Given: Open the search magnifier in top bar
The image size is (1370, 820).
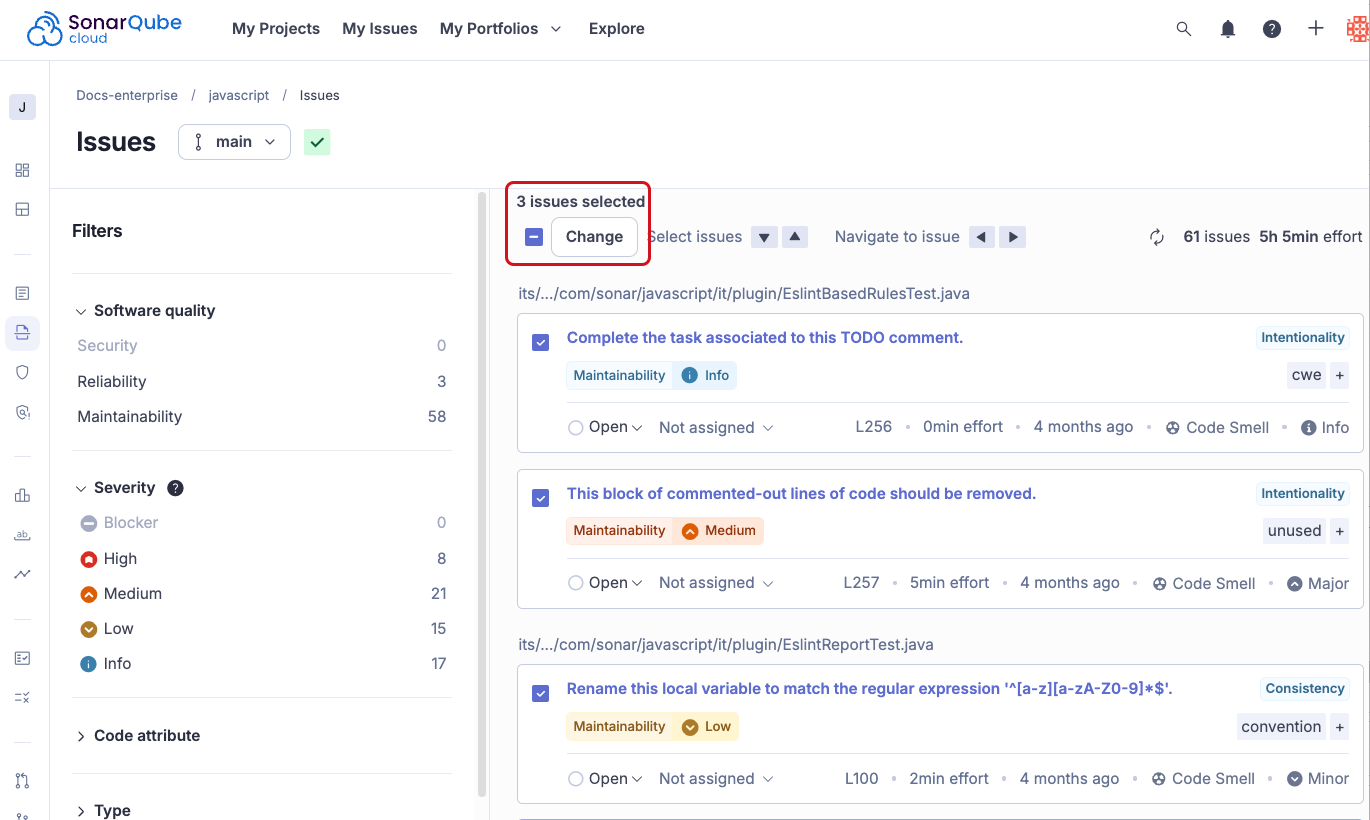Looking at the screenshot, I should 1184,29.
